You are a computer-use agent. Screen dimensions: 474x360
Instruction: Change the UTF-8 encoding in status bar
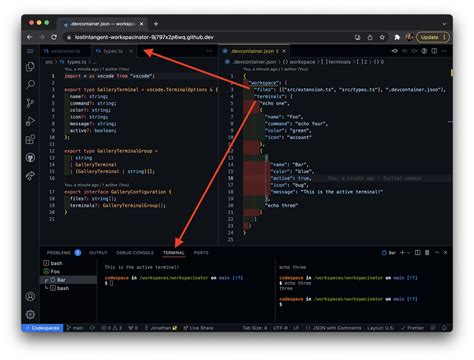(280, 328)
